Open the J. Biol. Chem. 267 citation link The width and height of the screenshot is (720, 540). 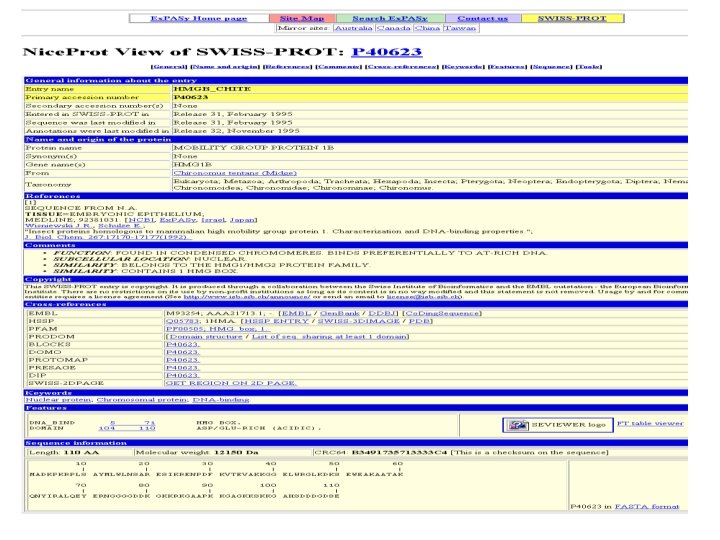[x=108, y=237]
